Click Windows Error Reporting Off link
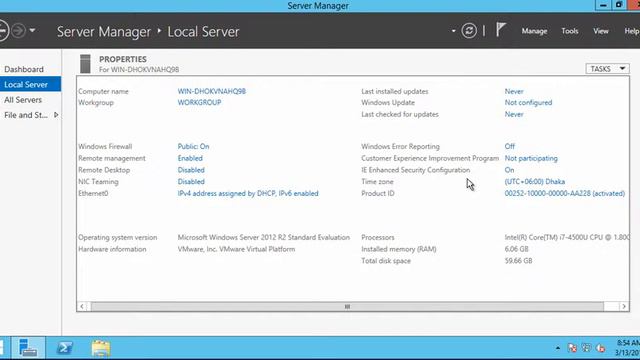Screen dimensions: 640x360 509,146
